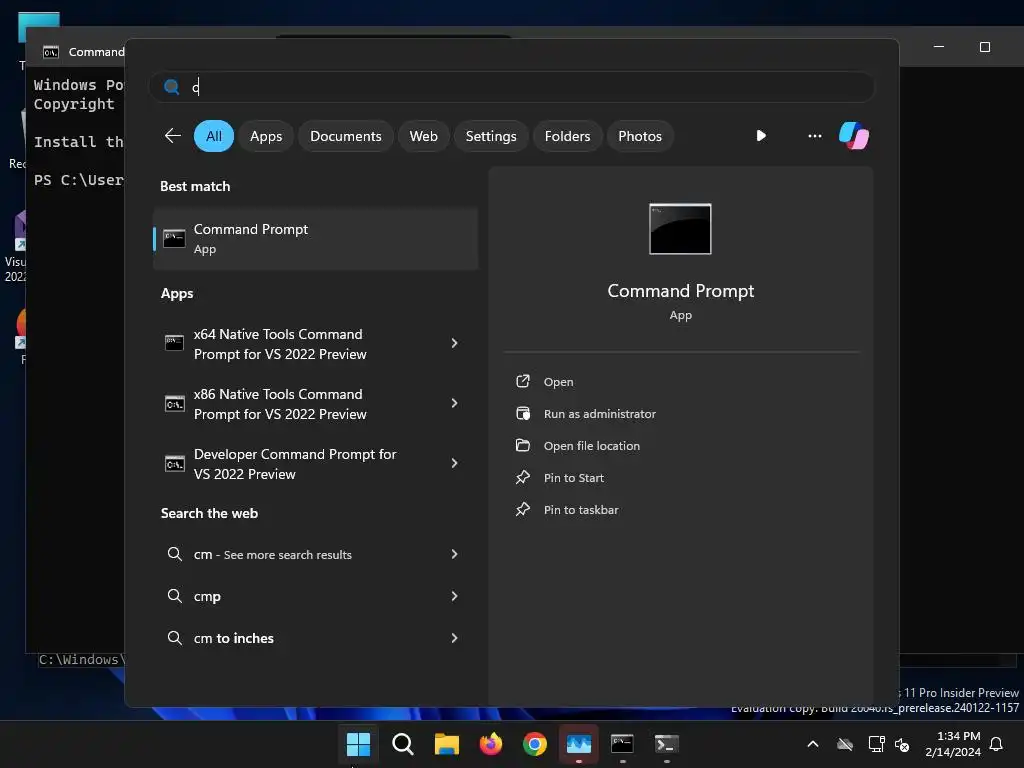Click x86 Native Tools Command Prompt icon

coord(174,404)
